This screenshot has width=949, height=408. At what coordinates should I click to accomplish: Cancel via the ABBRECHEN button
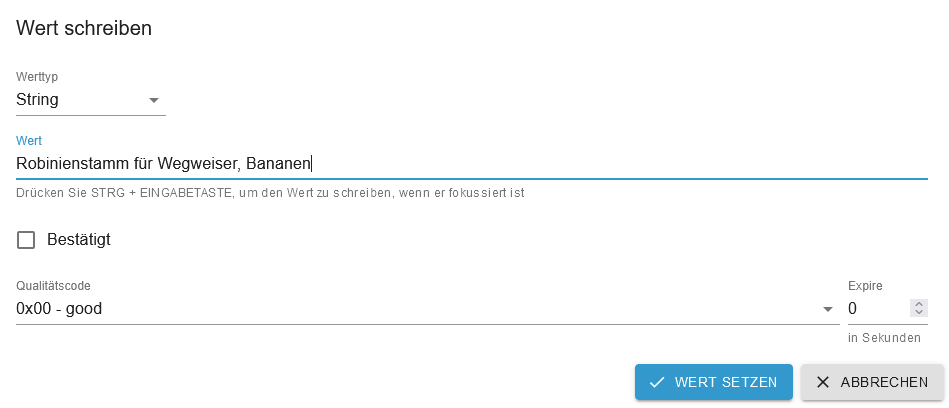coord(873,382)
